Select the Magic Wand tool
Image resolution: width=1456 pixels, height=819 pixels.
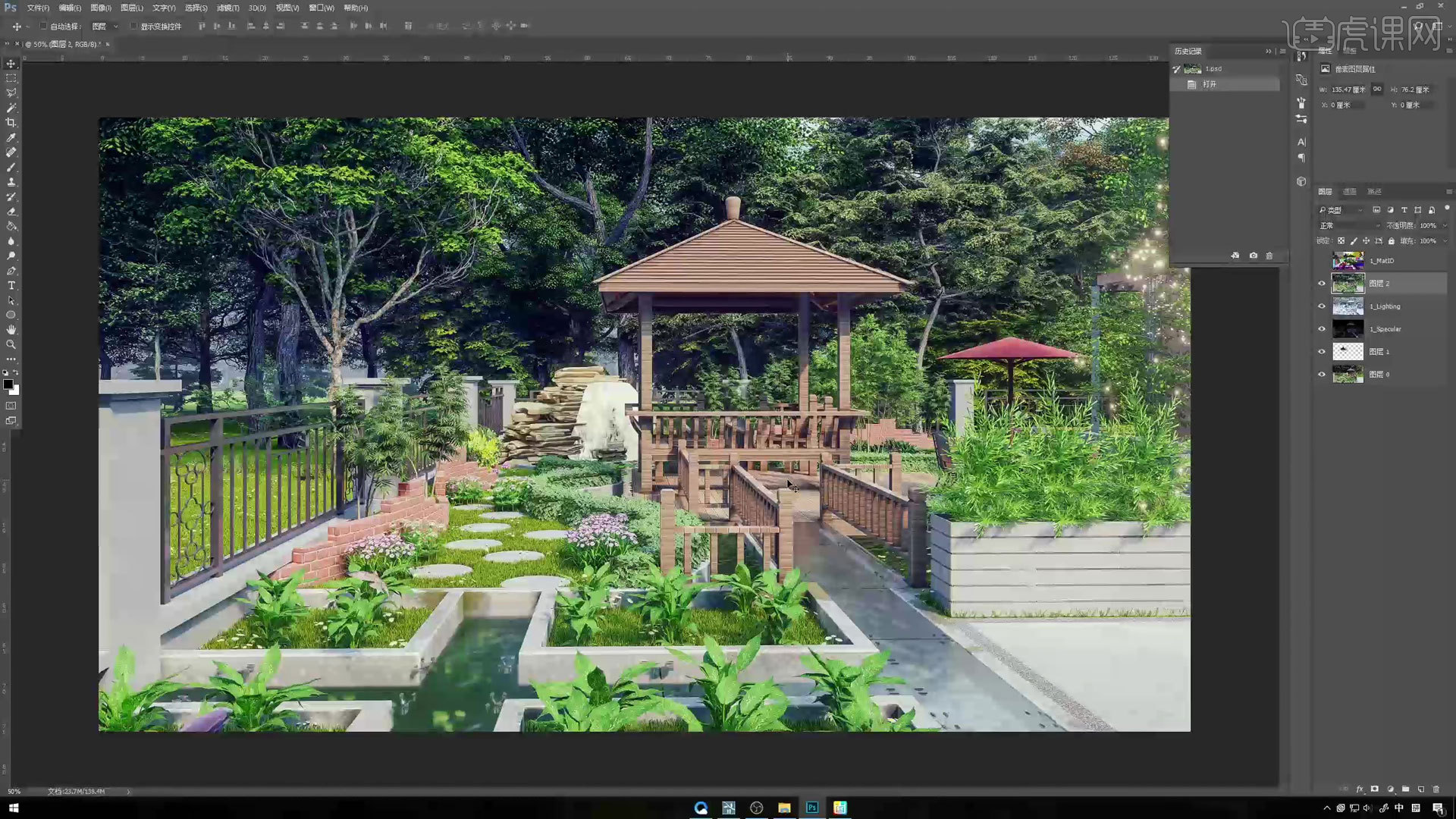11,108
